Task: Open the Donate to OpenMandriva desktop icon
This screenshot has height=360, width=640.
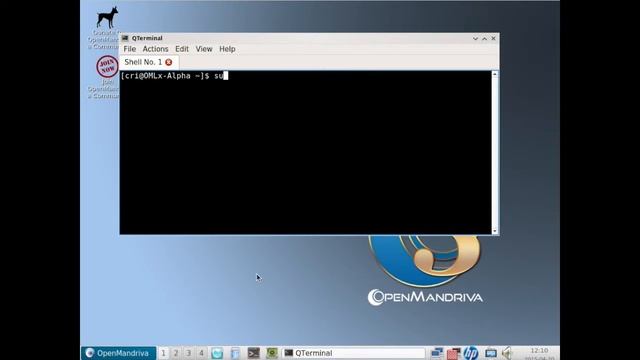Action: (107, 28)
